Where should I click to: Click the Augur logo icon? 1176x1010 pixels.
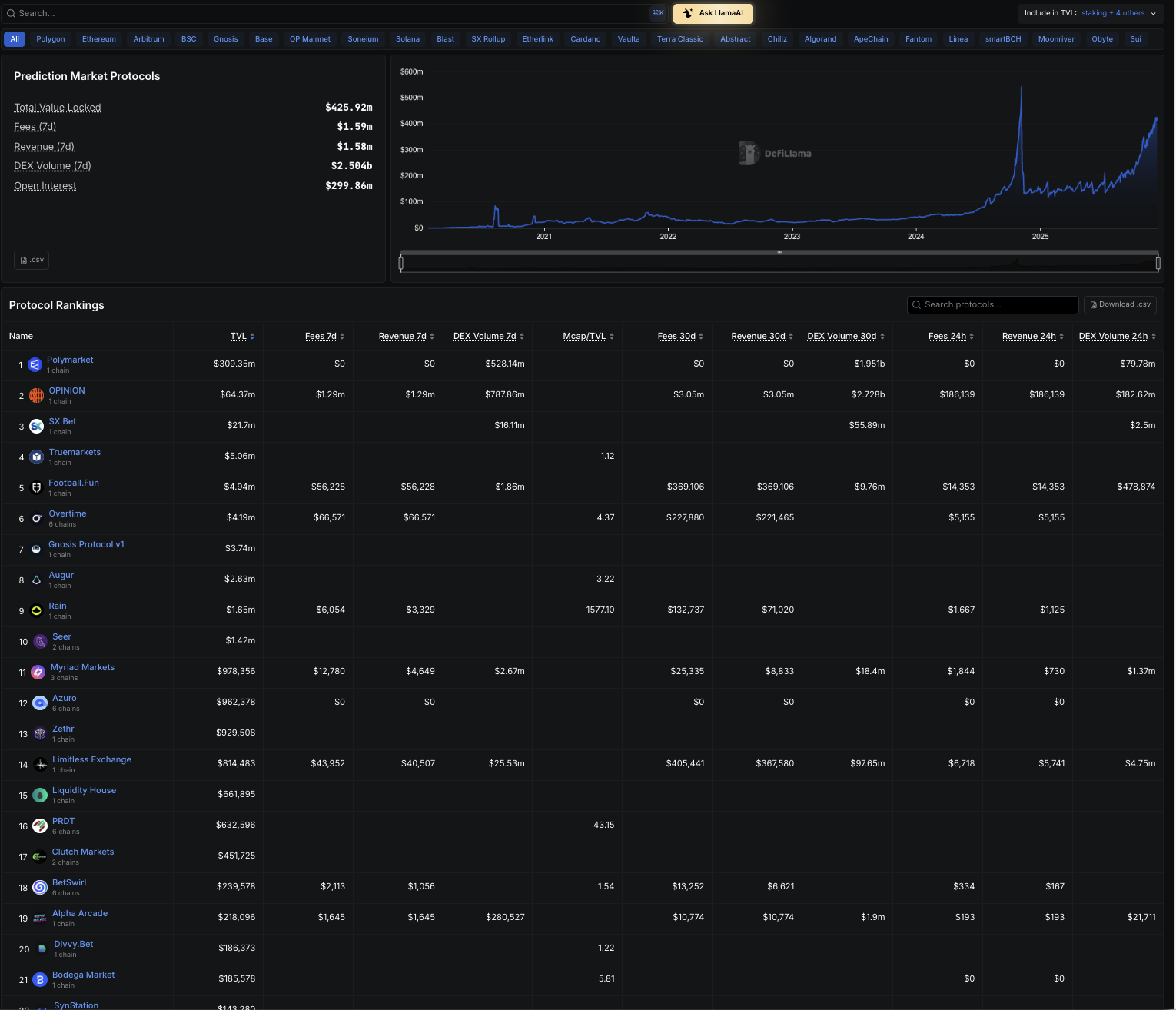(x=36, y=580)
